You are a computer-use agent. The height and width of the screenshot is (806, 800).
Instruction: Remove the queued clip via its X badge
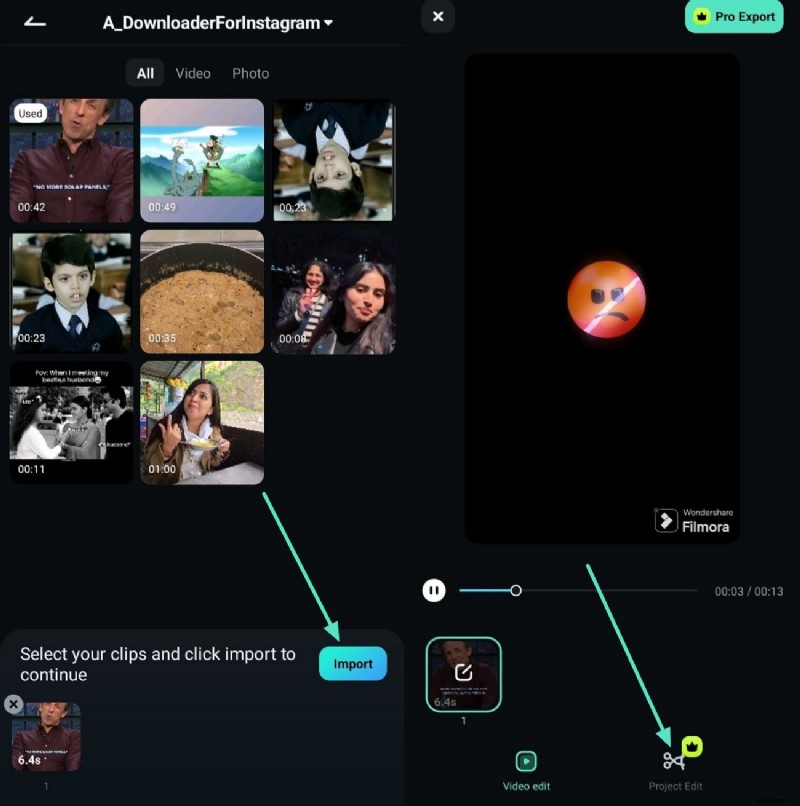pos(13,704)
